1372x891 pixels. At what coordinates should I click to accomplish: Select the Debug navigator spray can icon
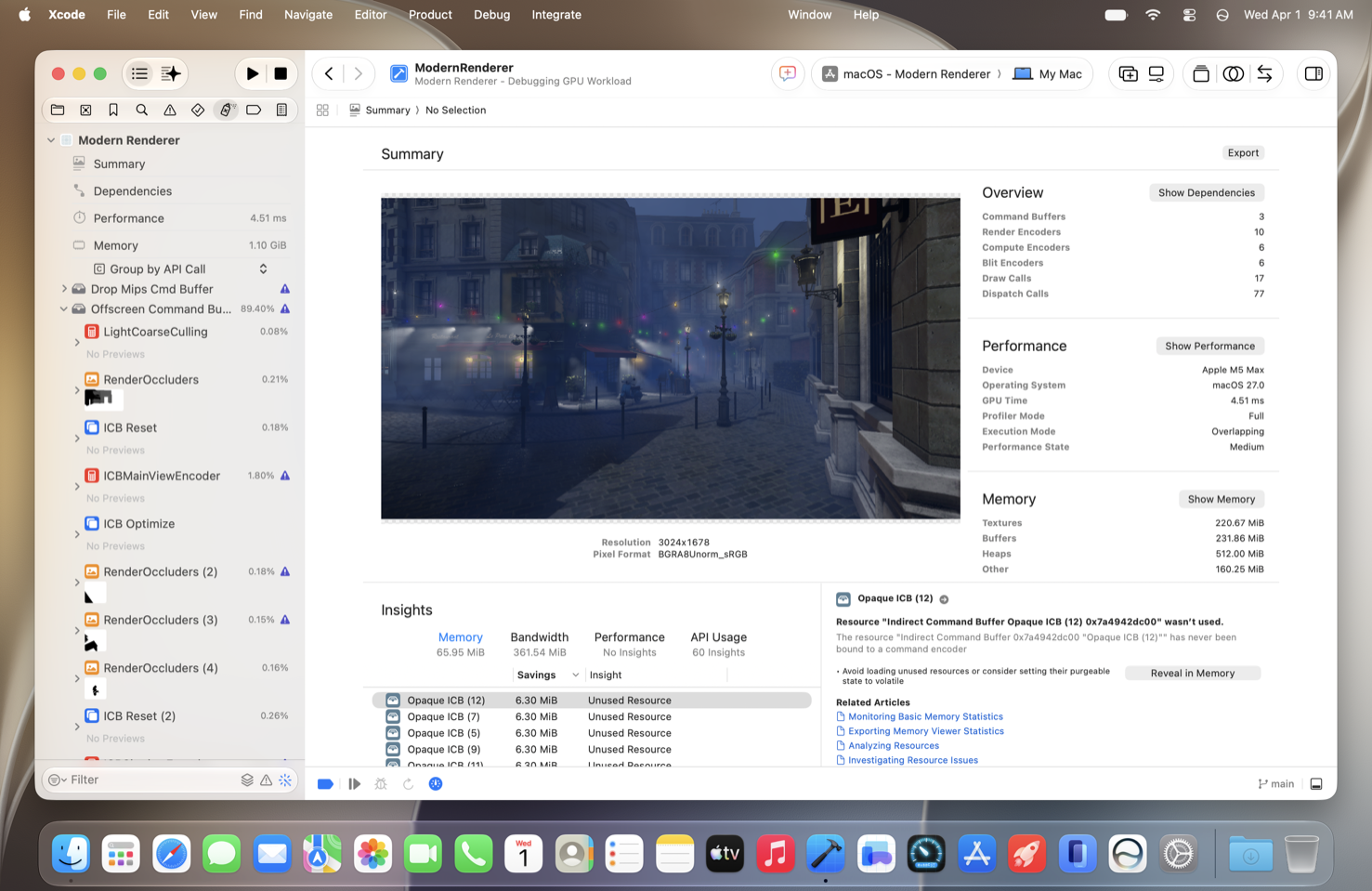coord(226,110)
